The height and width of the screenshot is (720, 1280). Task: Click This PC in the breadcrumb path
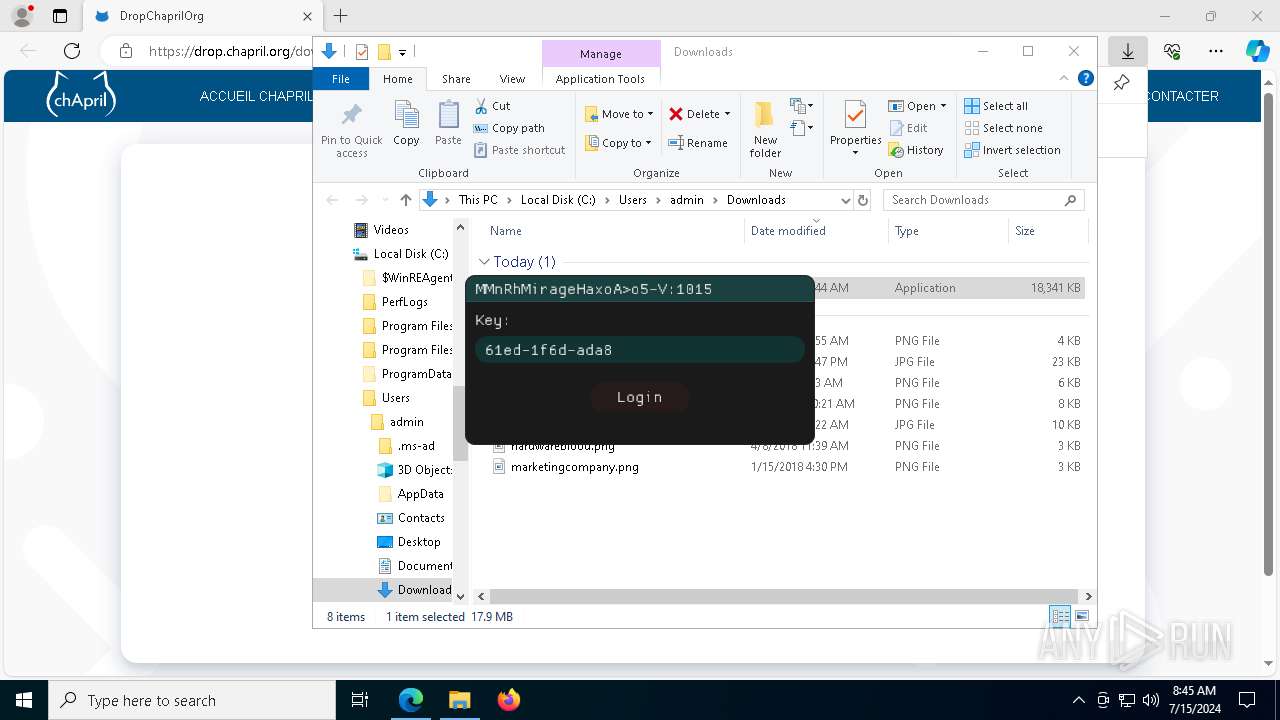478,200
